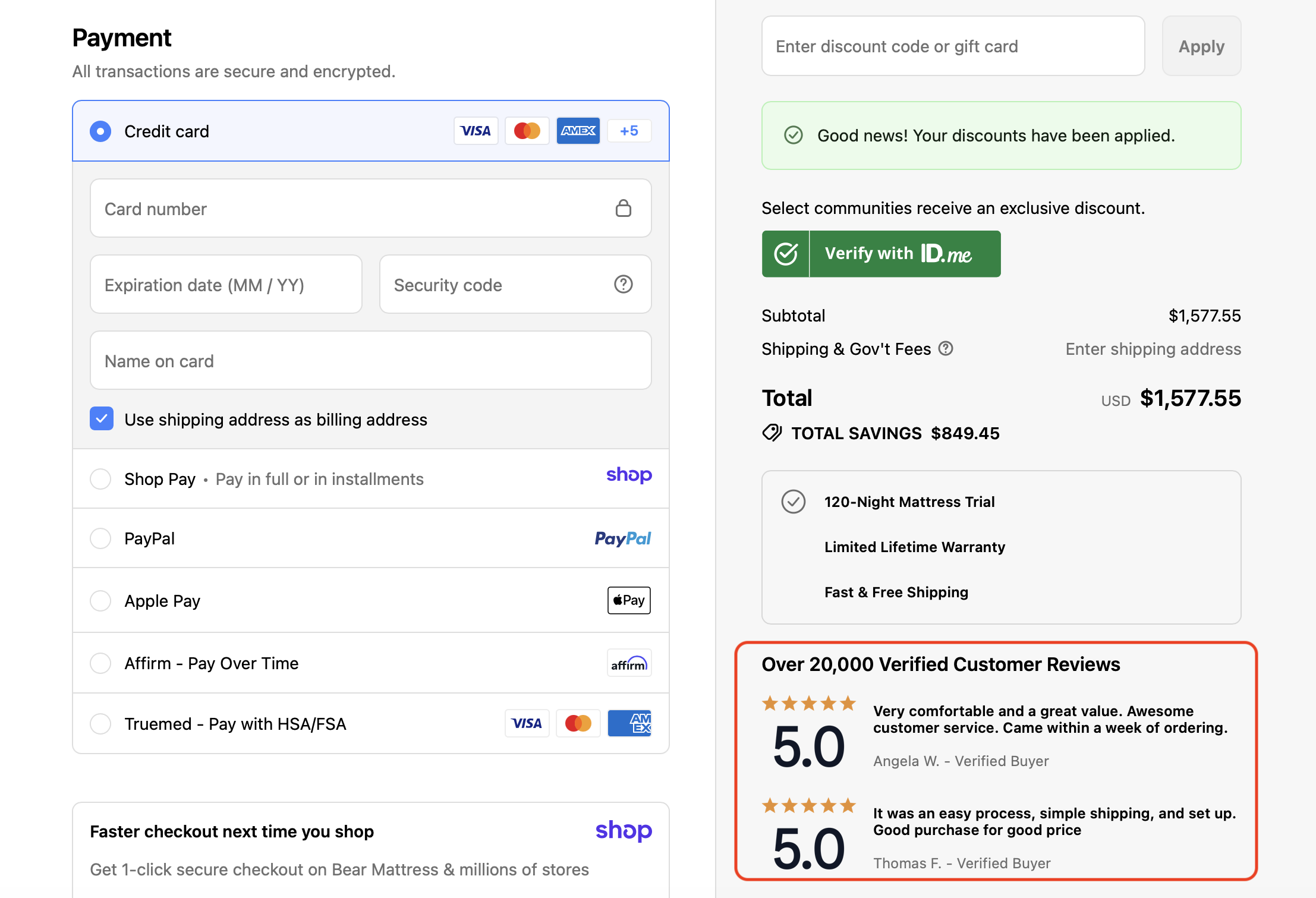Select Truemed - Pay with HSA/FSA
1316x898 pixels.
[x=101, y=723]
